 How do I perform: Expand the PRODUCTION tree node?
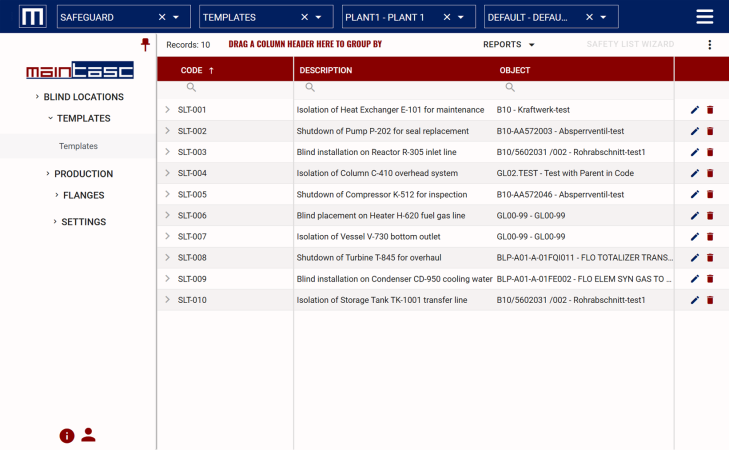coord(47,173)
